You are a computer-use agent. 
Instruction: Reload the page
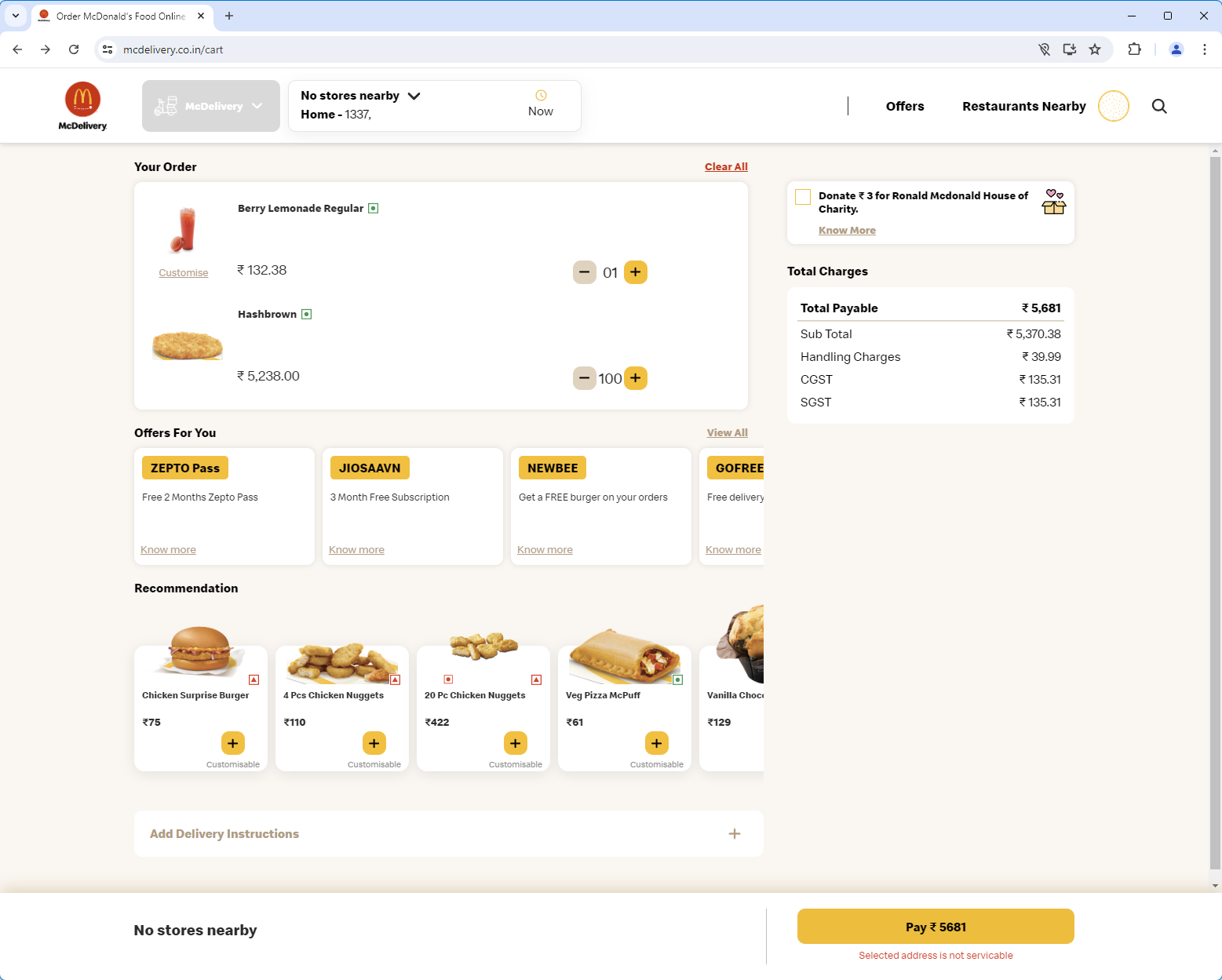[x=74, y=49]
